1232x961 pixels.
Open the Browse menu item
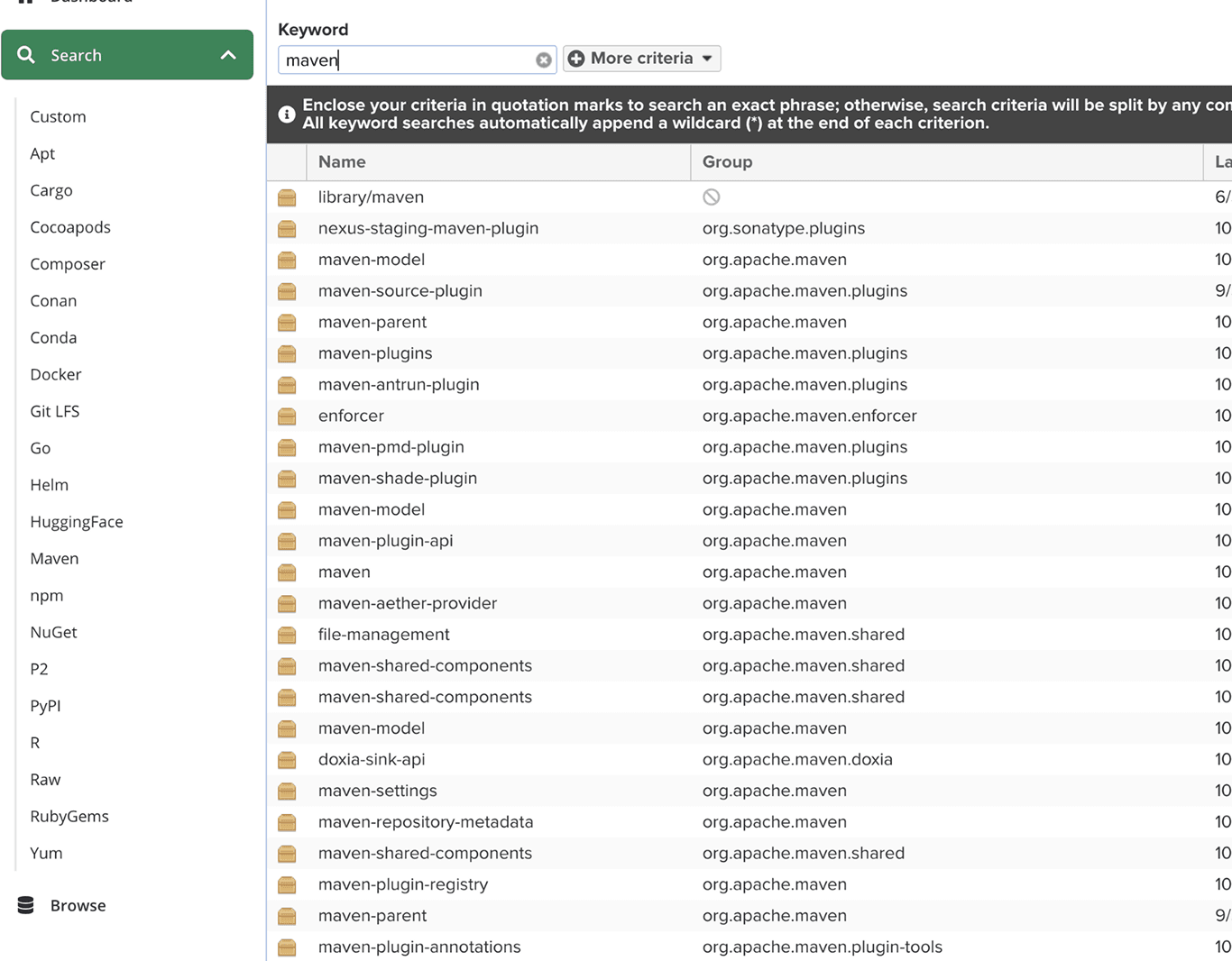[x=78, y=905]
